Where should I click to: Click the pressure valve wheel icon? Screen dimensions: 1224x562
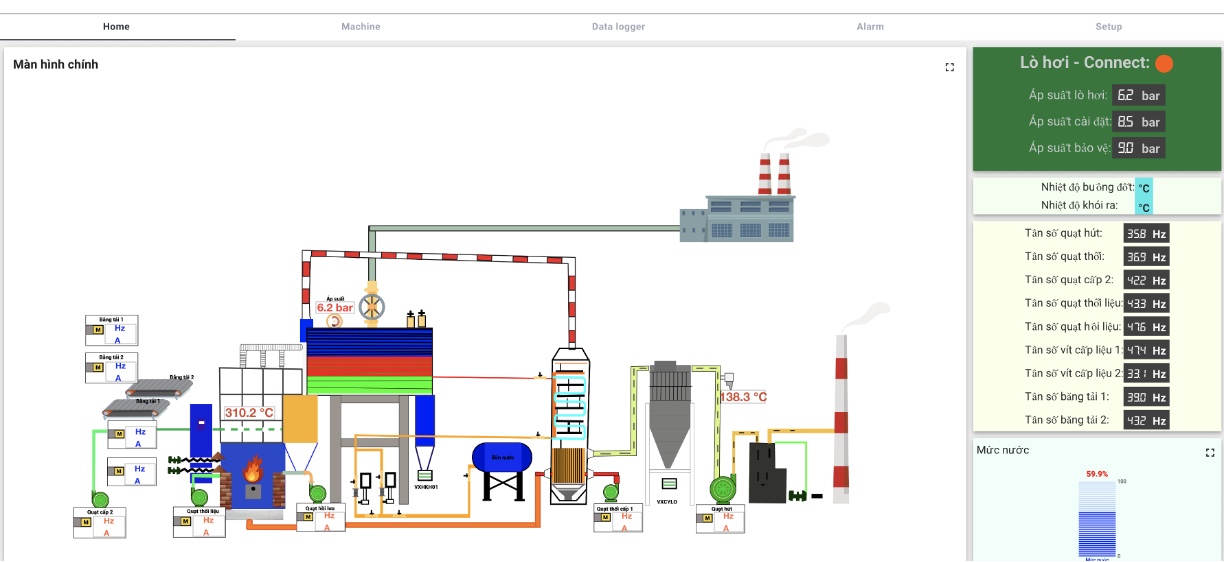tap(373, 305)
